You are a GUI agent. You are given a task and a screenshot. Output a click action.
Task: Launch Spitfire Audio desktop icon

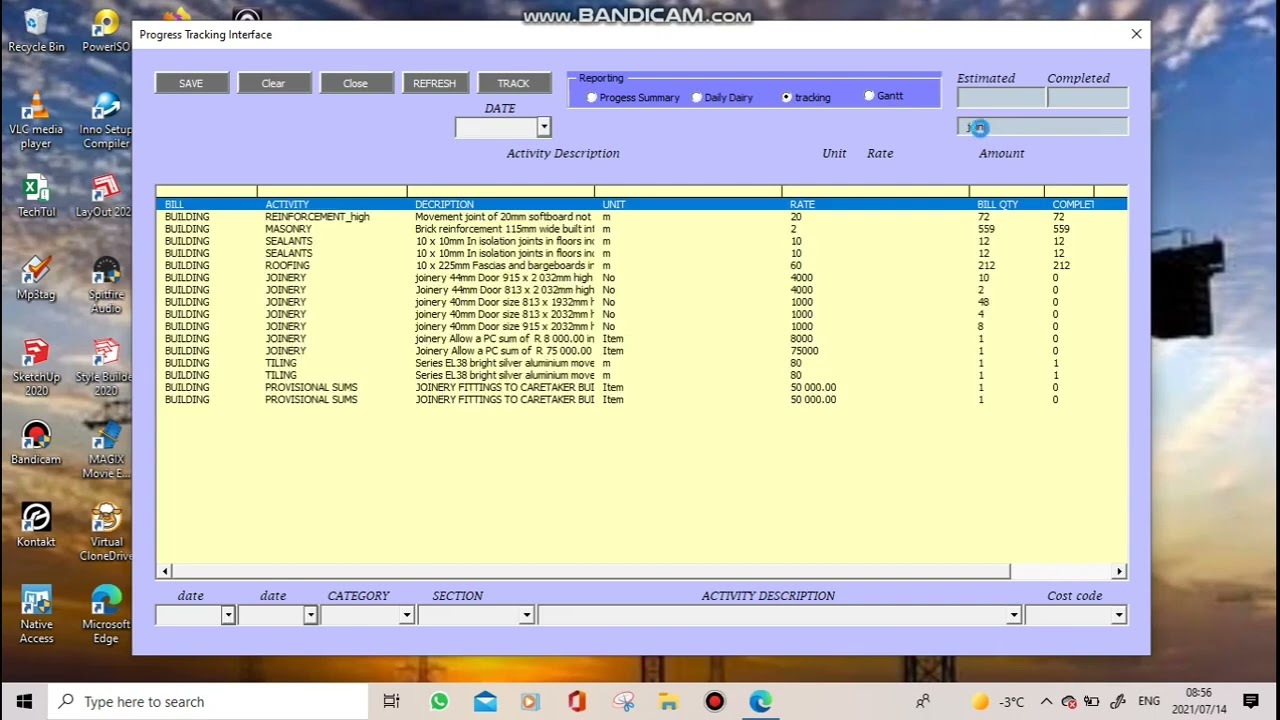coord(106,285)
